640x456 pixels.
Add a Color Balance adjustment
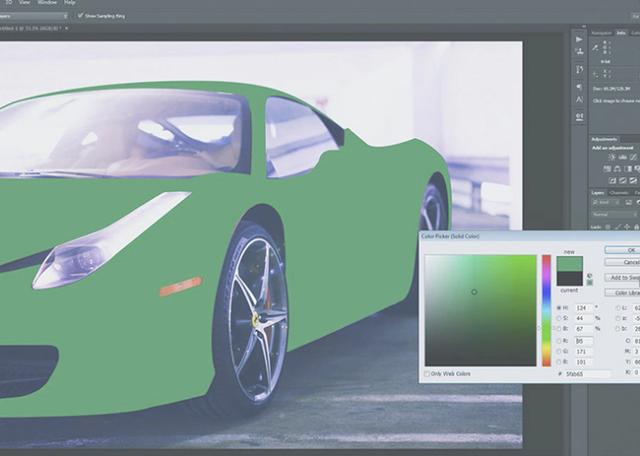coord(618,169)
